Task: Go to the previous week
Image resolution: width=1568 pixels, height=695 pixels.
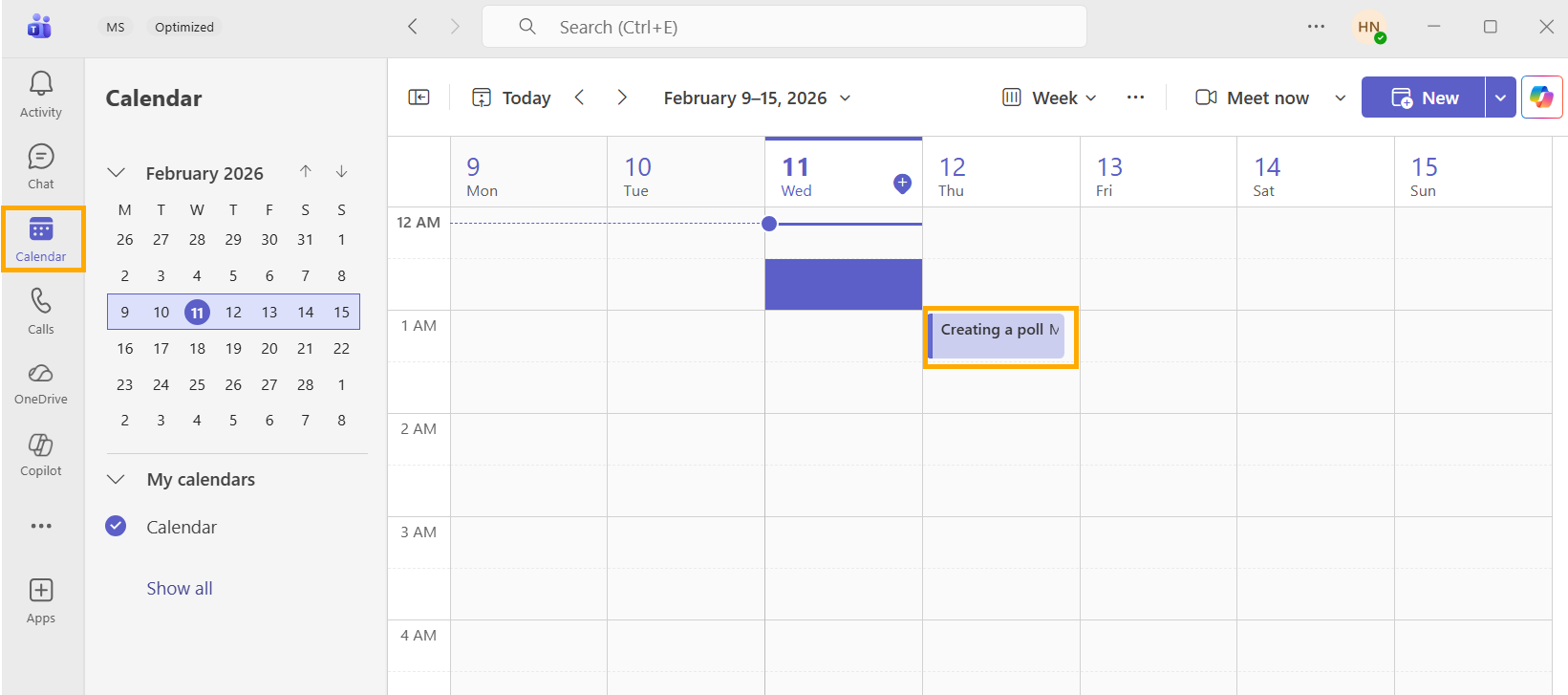Action: 579,98
